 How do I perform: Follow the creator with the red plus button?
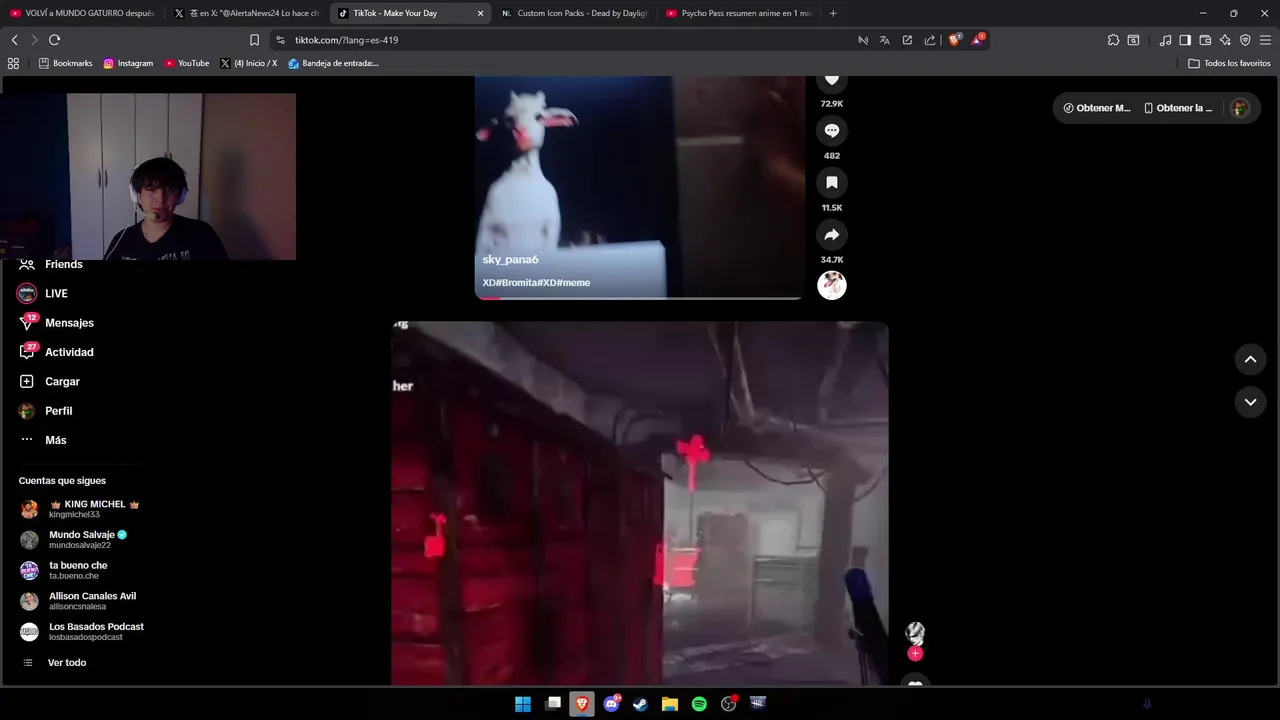click(915, 653)
